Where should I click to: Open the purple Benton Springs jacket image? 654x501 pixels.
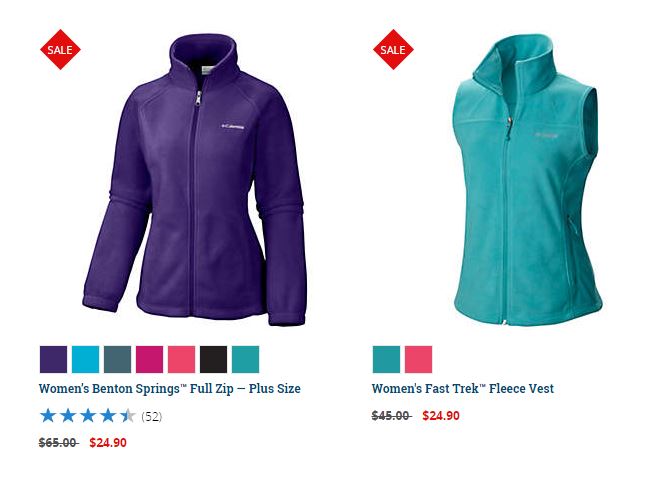195,179
